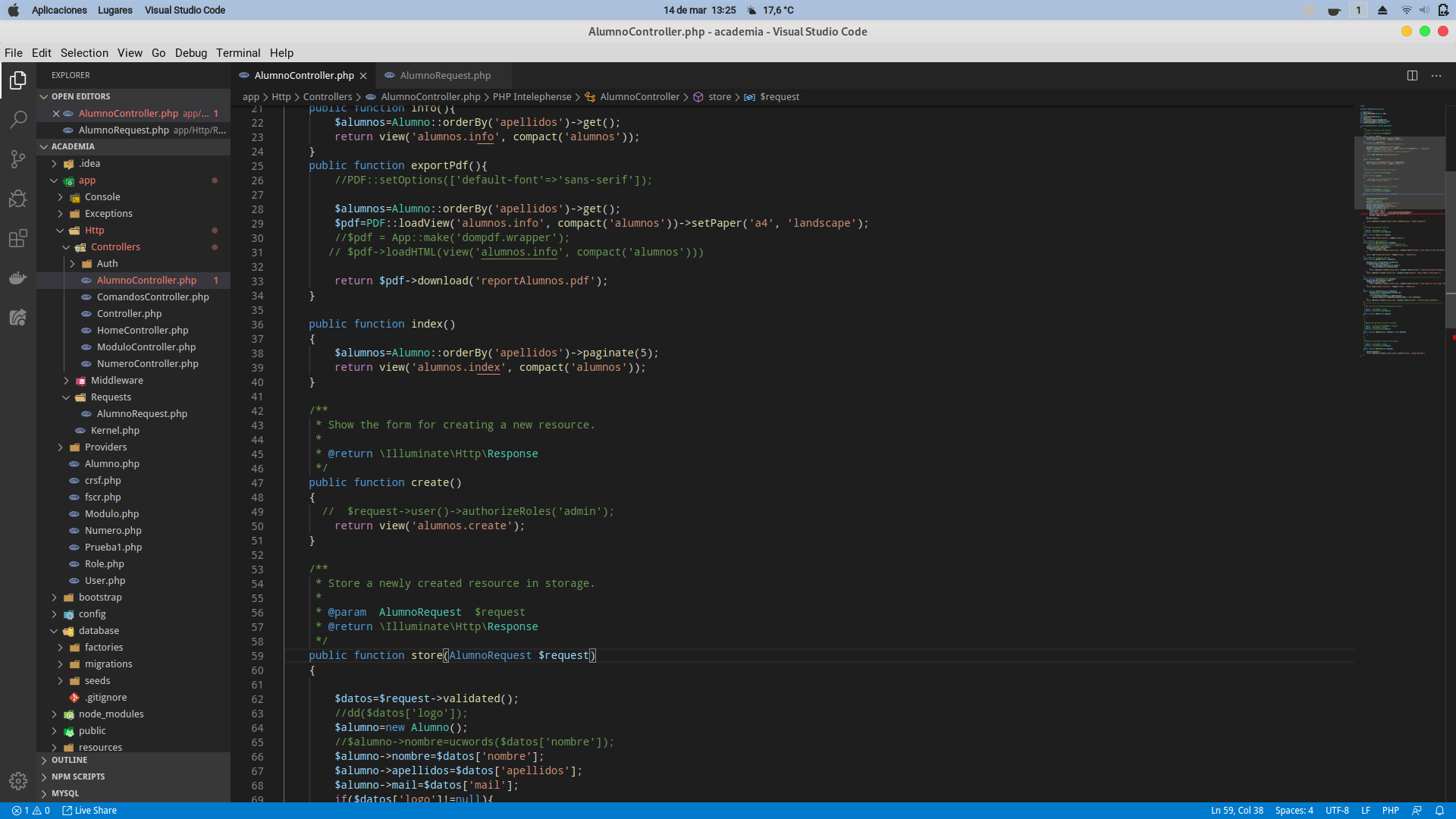The image size is (1456, 819).
Task: Open the editor More Actions ellipsis
Action: click(x=1436, y=75)
